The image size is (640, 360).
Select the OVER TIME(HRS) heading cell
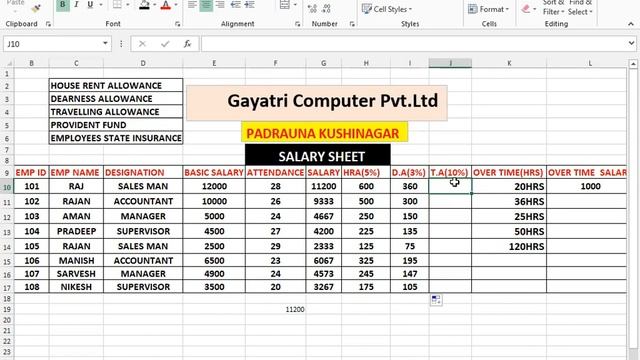[x=509, y=172]
